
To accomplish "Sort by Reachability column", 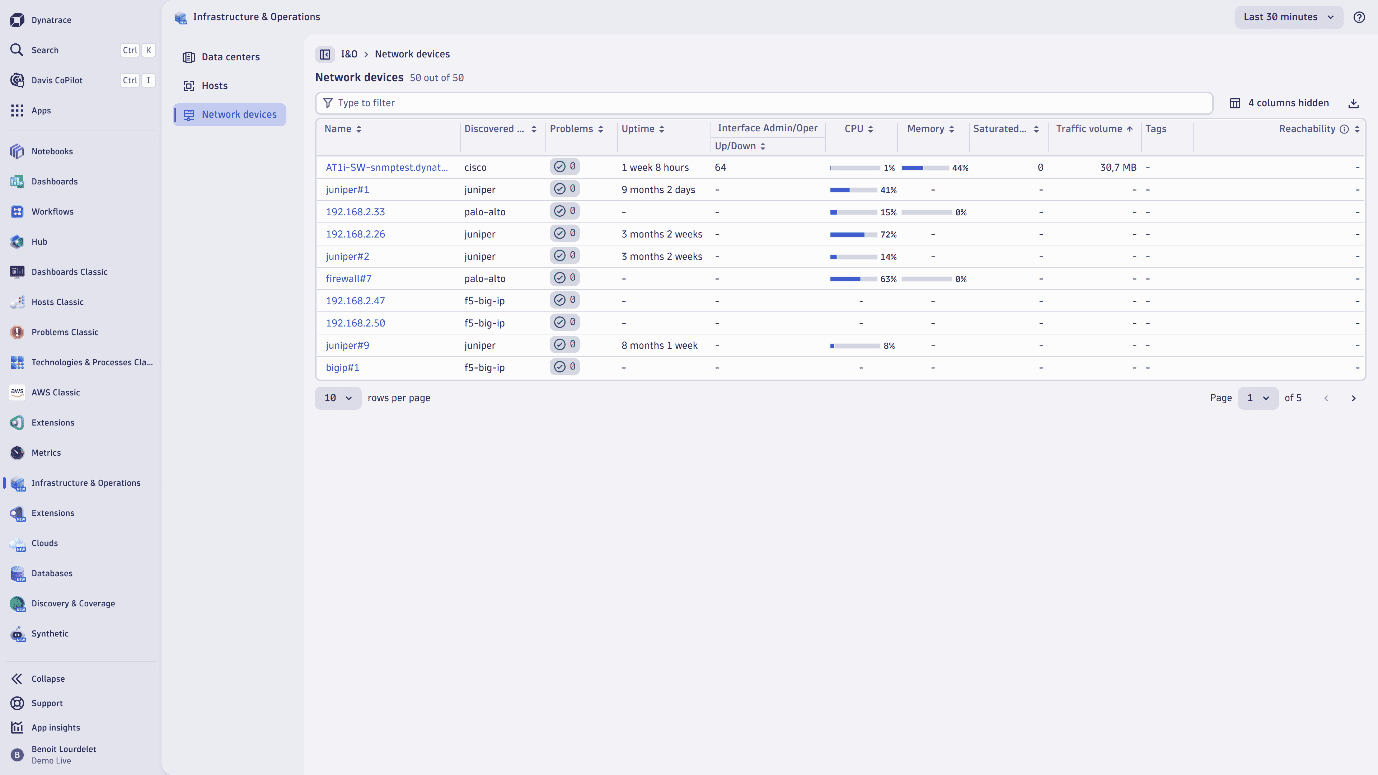I will tap(1319, 129).
